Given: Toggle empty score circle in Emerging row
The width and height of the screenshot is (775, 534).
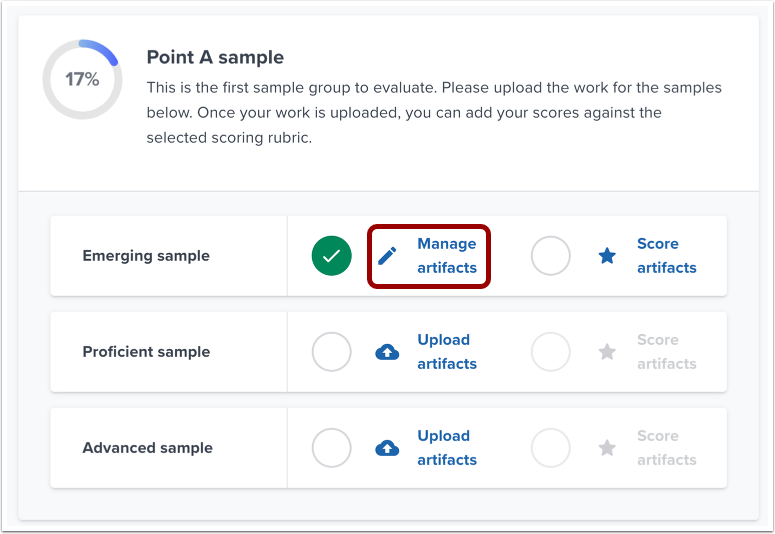Looking at the screenshot, I should [x=550, y=256].
